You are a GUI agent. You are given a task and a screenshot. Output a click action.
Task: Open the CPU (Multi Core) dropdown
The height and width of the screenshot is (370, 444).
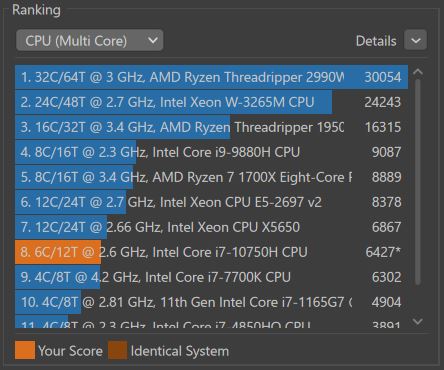90,41
